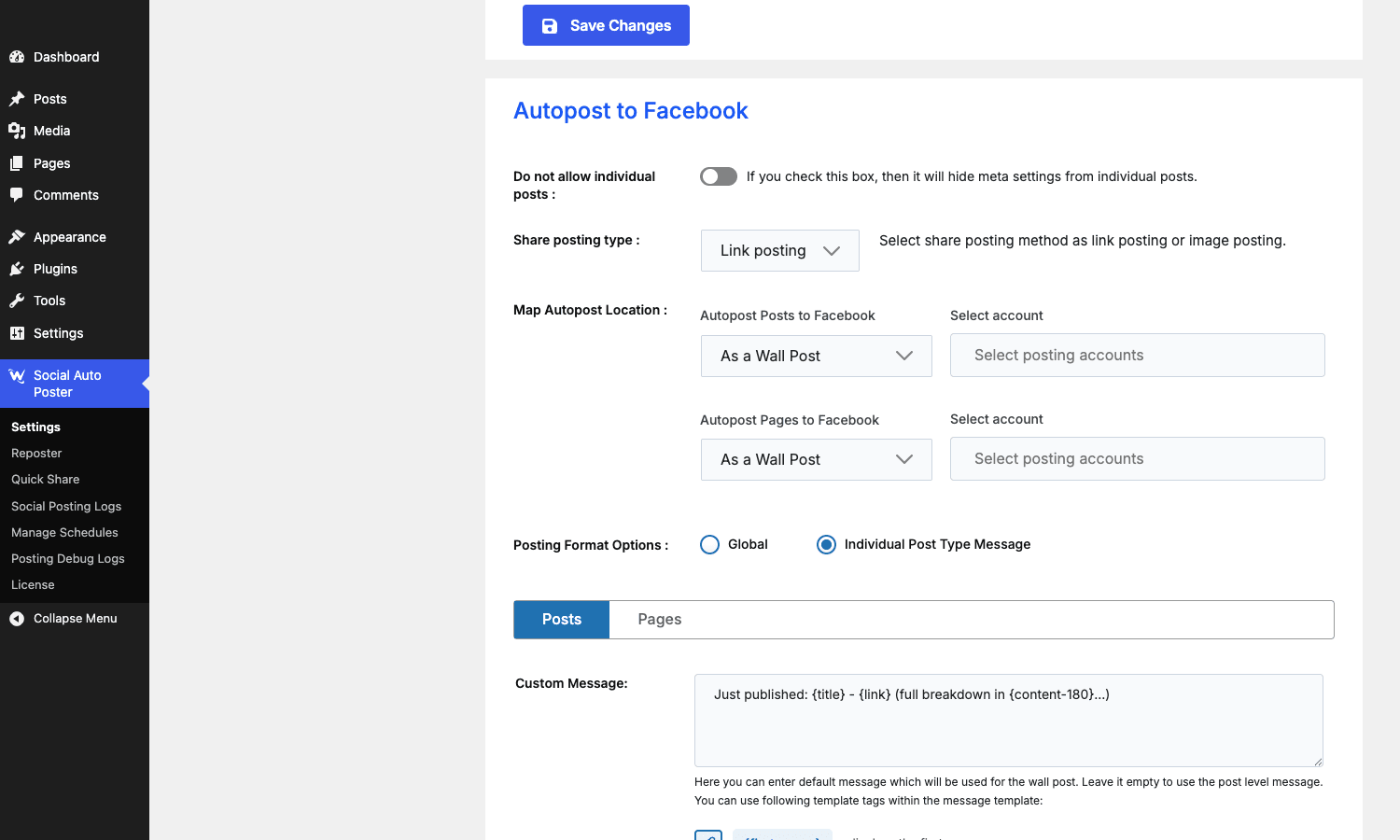Viewport: 1400px width, 840px height.
Task: Select Individual Post Type Message radio
Action: point(826,544)
